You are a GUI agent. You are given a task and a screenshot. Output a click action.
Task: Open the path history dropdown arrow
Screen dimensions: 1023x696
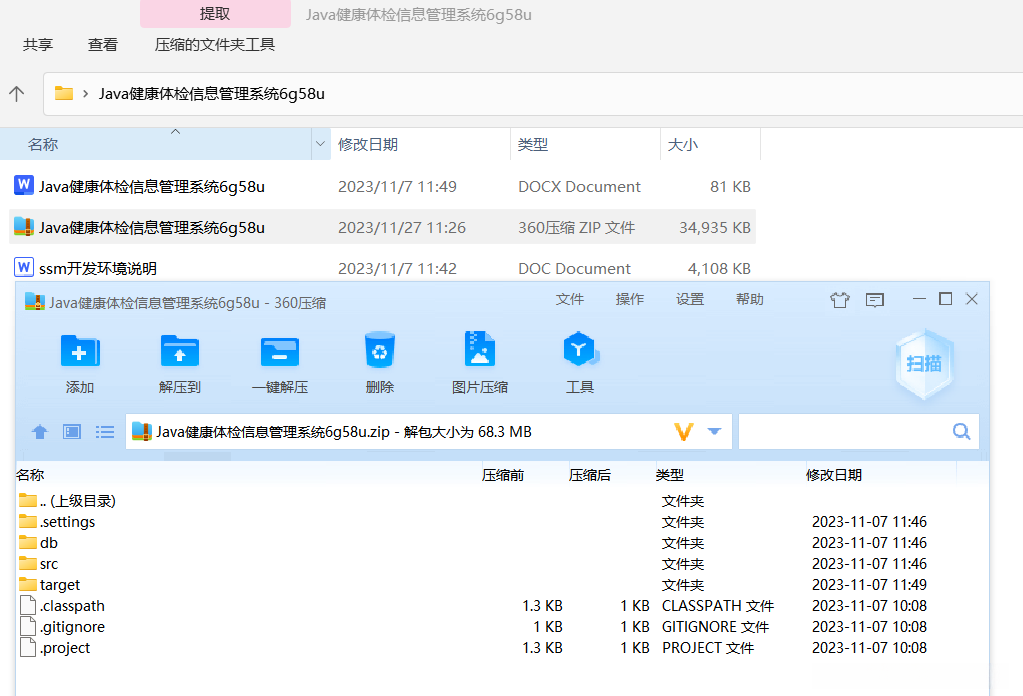pos(714,431)
